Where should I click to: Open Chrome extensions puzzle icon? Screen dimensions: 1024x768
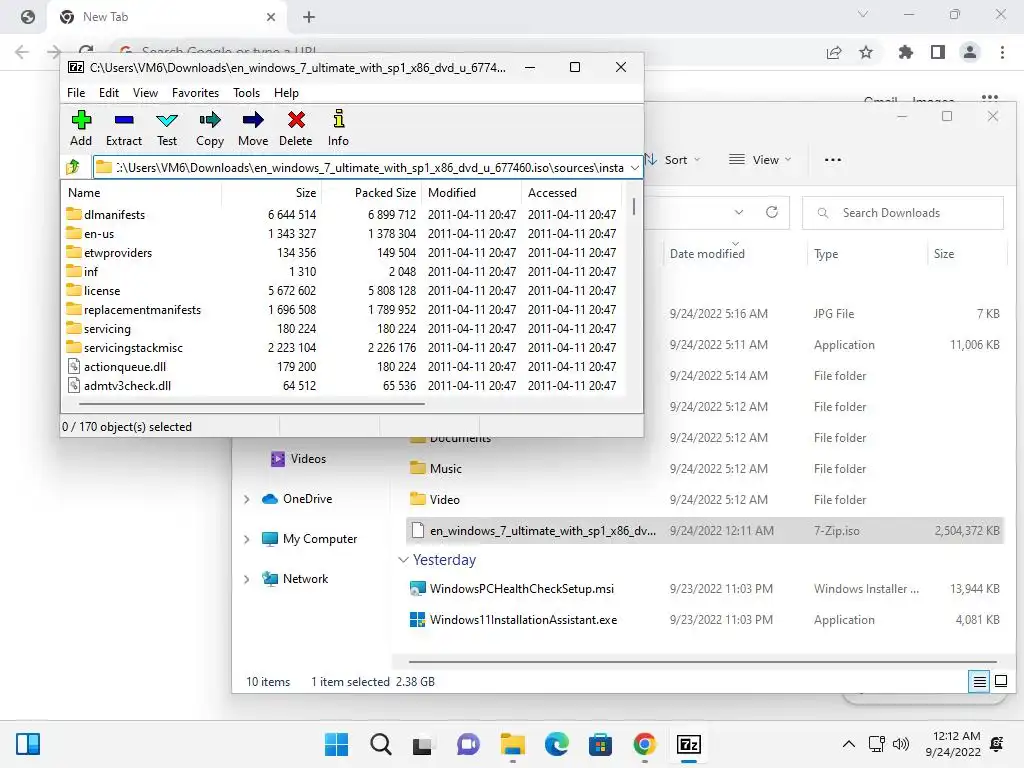(x=905, y=52)
